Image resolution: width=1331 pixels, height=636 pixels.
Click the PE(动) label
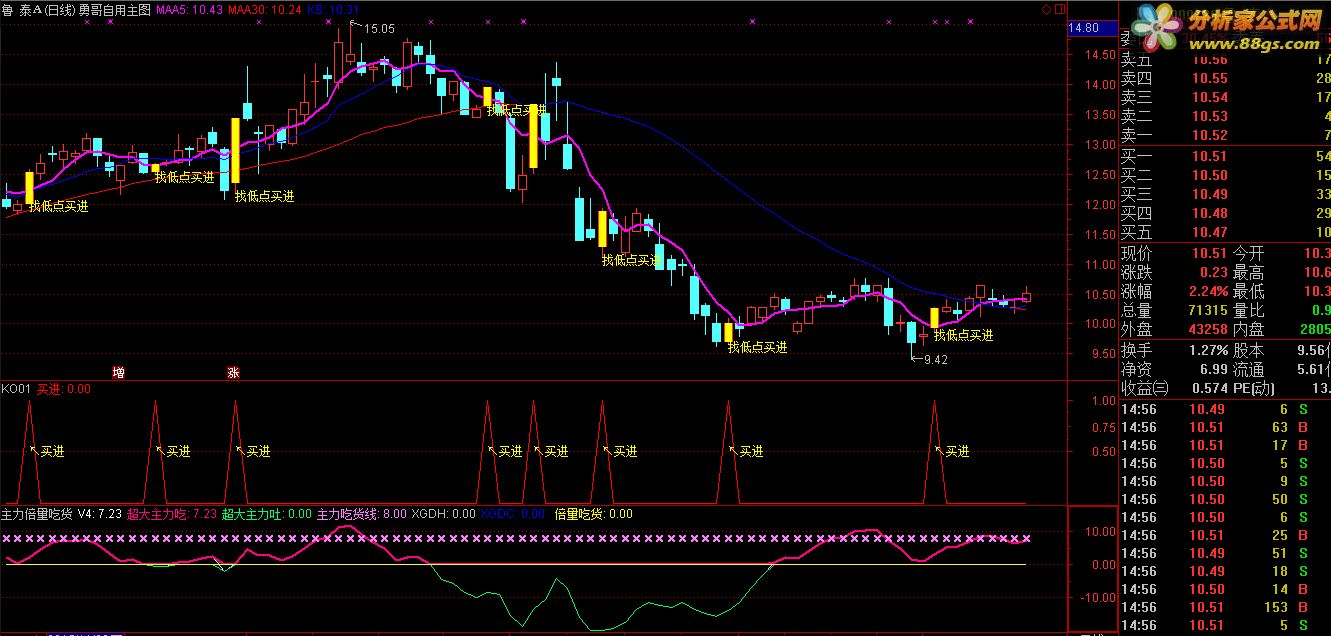pos(1254,388)
